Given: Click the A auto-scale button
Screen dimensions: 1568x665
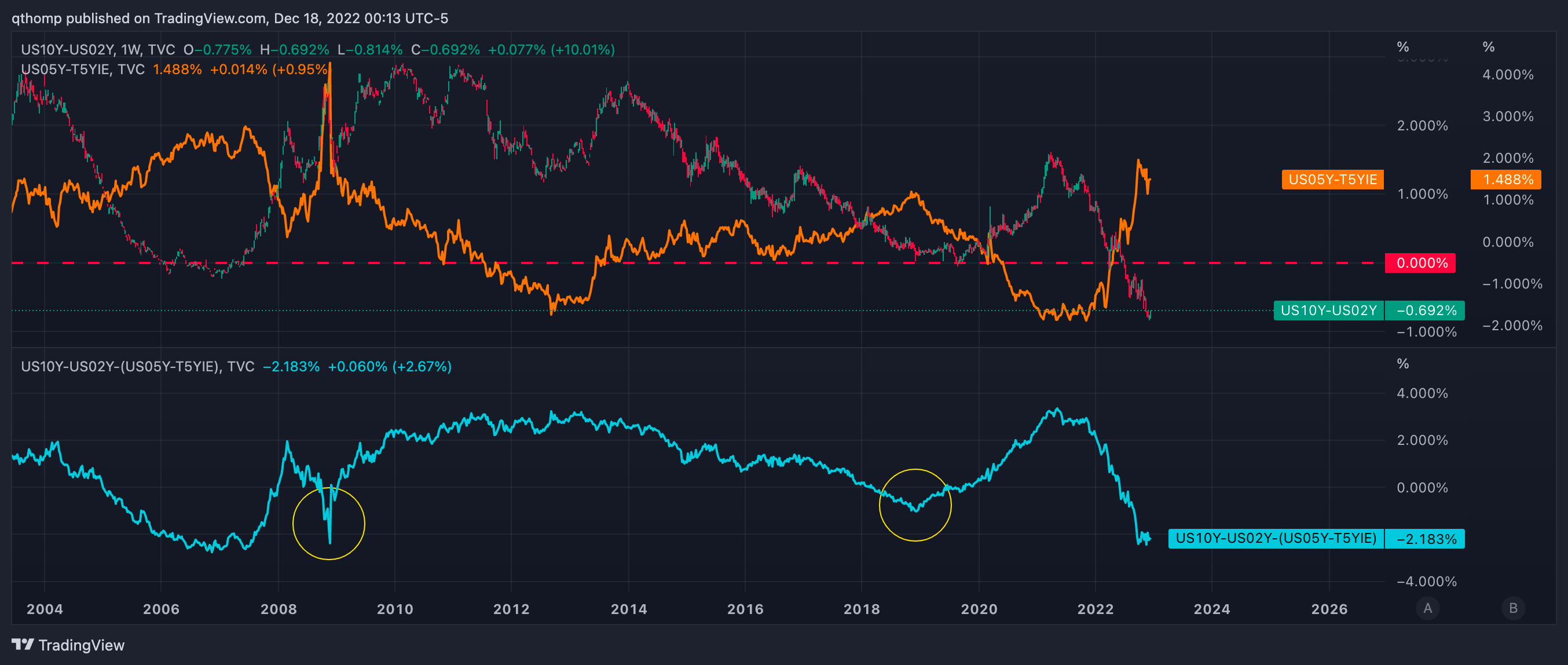Looking at the screenshot, I should click(1427, 608).
